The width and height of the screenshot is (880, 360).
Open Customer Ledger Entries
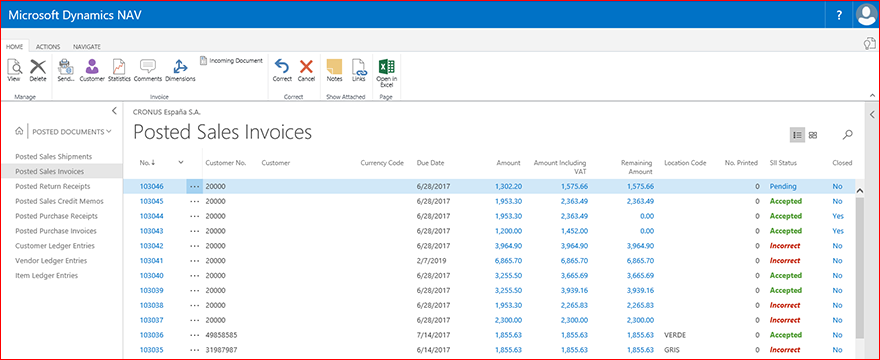55,246
